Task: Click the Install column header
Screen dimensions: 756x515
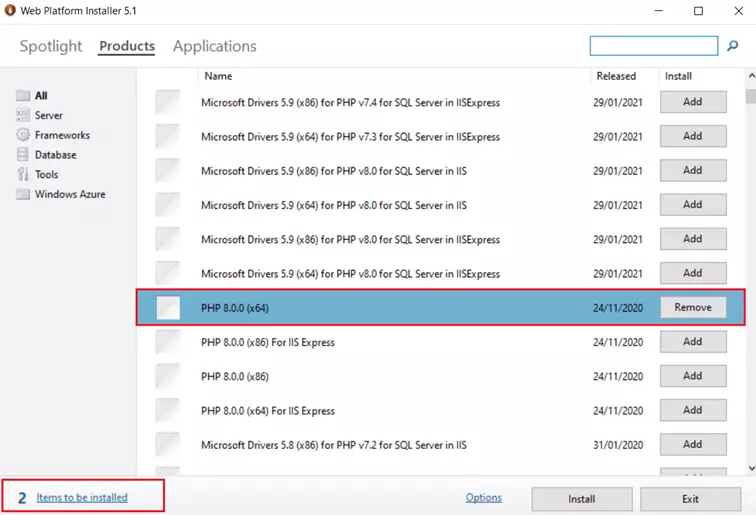Action: pyautogui.click(x=678, y=76)
